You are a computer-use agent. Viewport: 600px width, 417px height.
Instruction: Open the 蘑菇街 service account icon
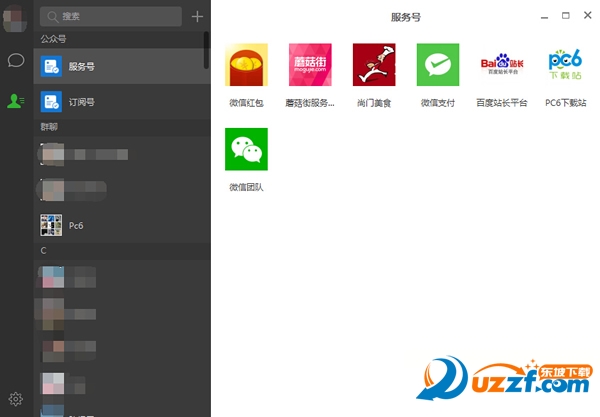310,65
